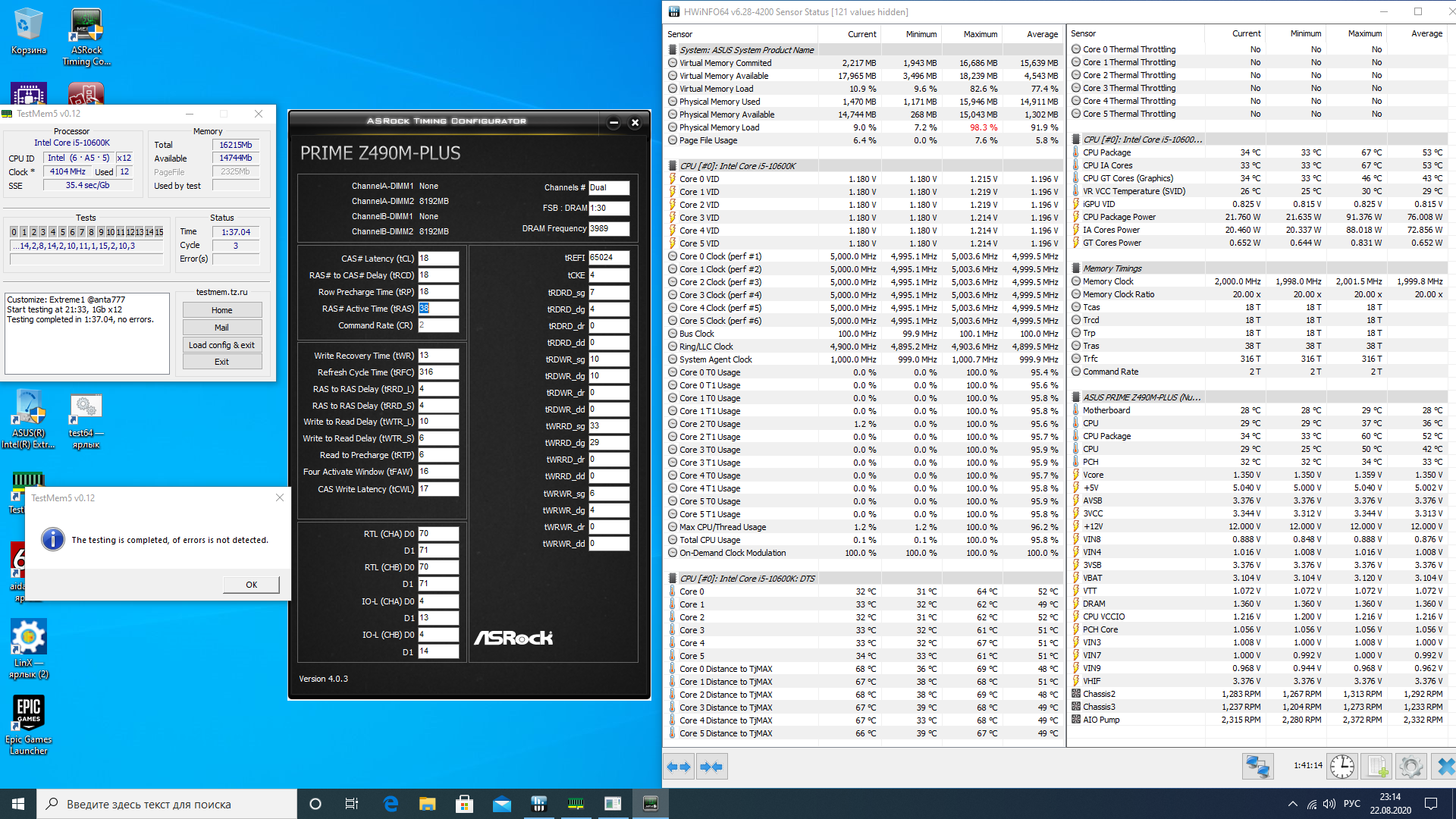Click the HWiNFO expand columns arrows button

click(x=679, y=767)
